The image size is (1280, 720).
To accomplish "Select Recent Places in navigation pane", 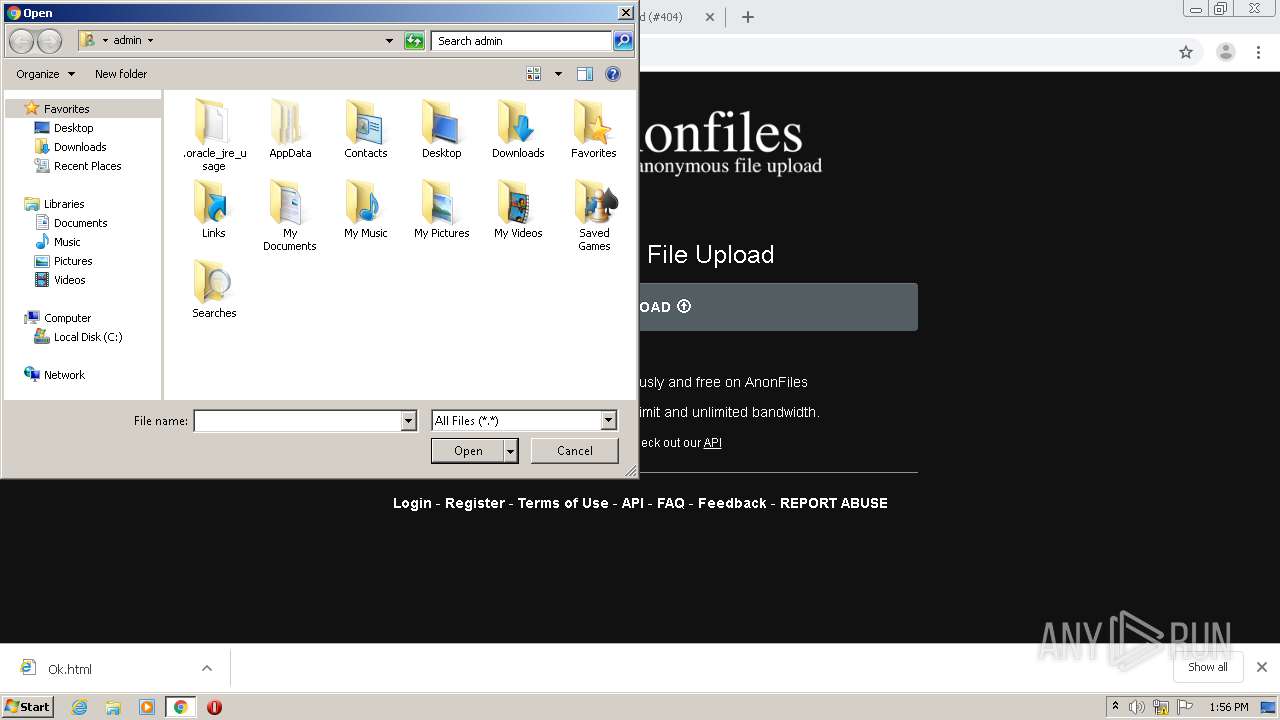I will pos(87,166).
